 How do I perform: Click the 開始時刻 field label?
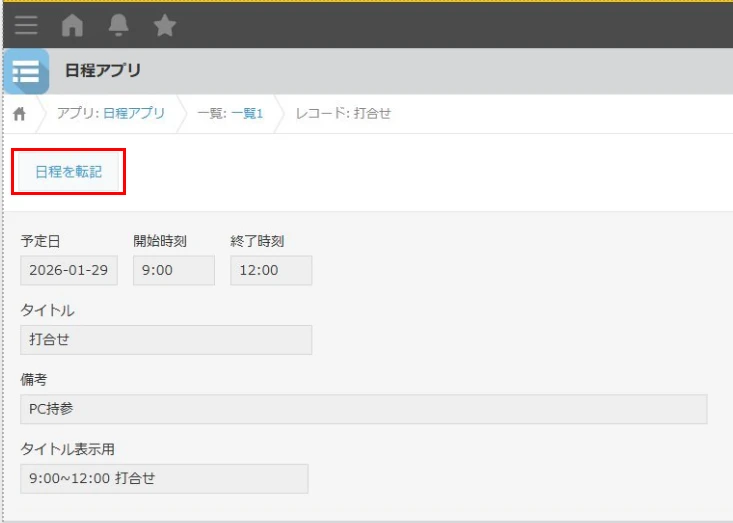point(160,241)
